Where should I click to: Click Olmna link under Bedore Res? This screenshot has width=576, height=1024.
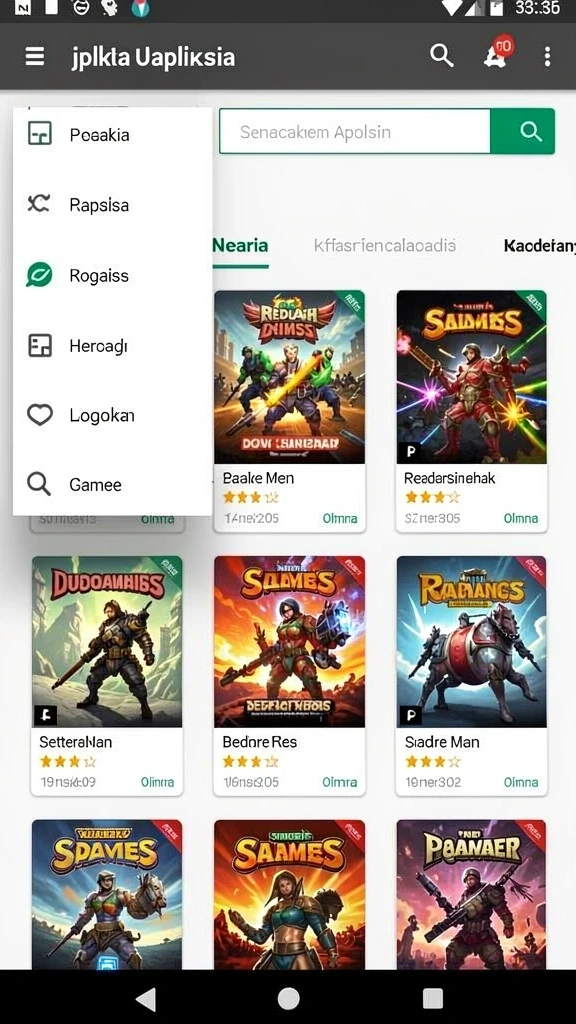pyautogui.click(x=340, y=782)
